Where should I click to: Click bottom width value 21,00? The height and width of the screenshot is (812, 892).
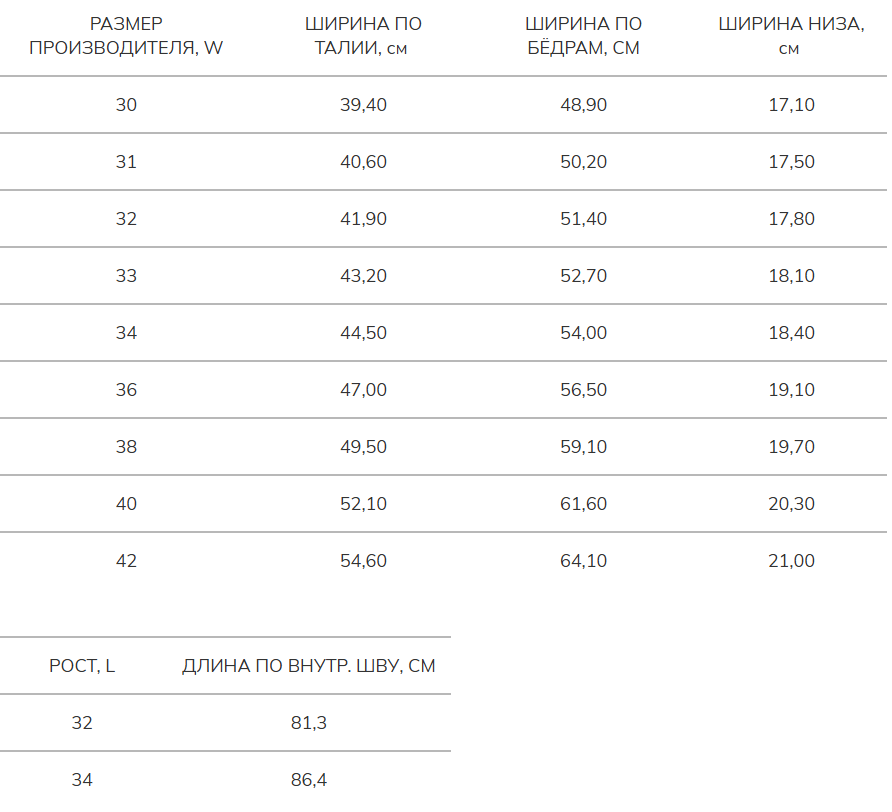coord(791,560)
